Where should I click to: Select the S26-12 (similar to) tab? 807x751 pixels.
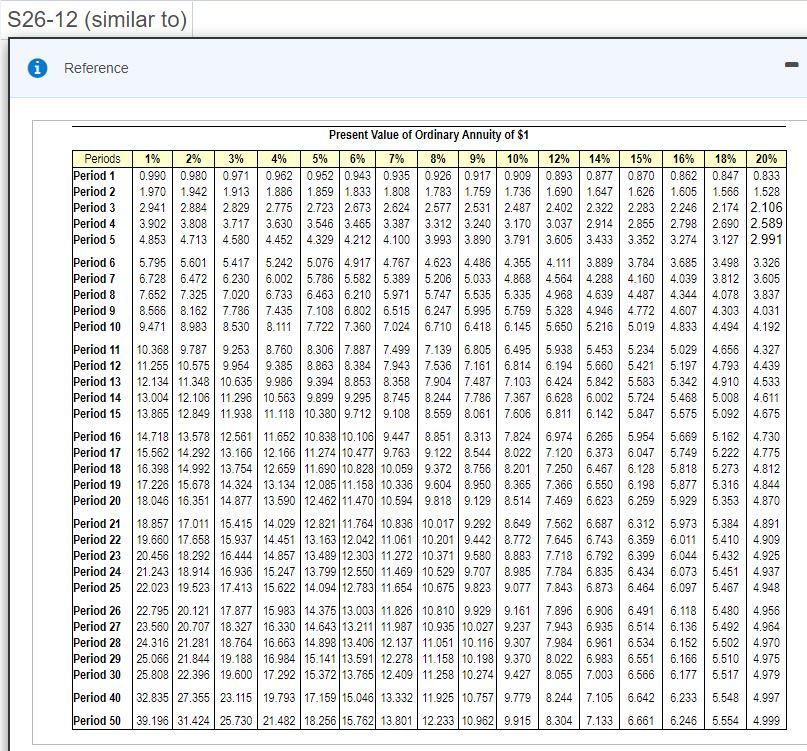pyautogui.click(x=100, y=17)
